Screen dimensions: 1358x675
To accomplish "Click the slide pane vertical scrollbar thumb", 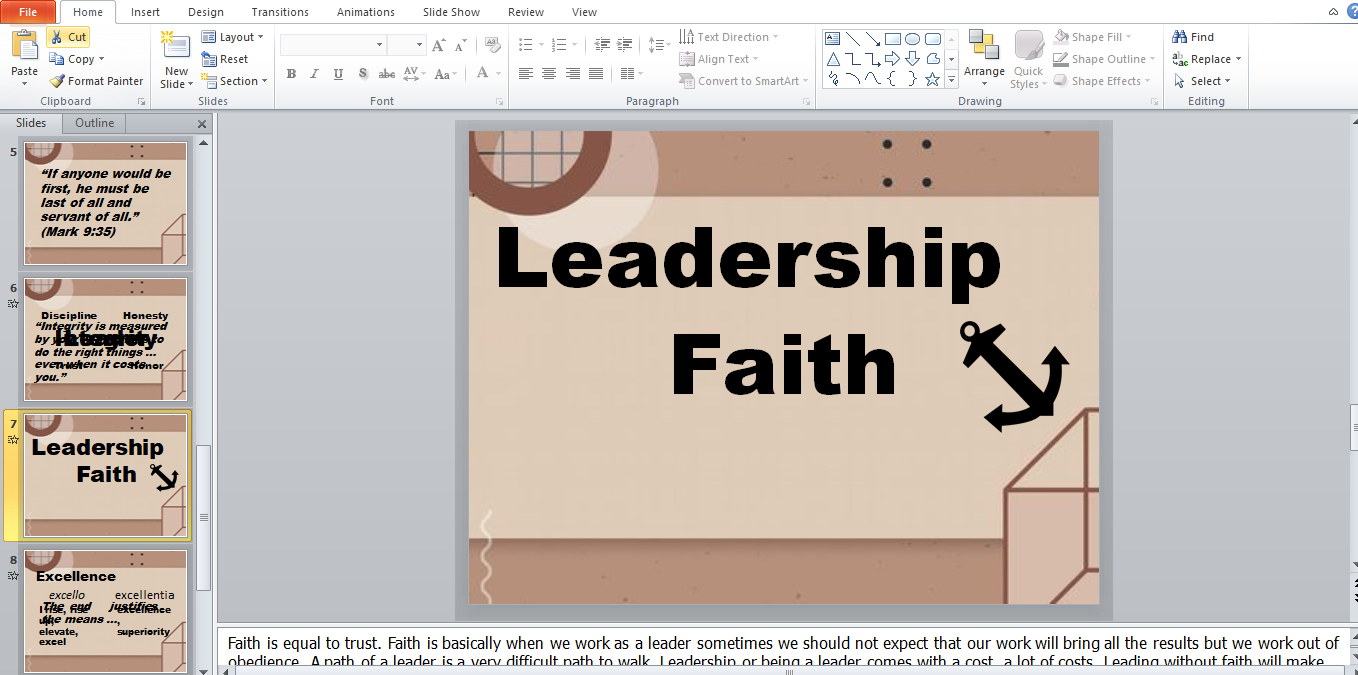I will pyautogui.click(x=204, y=517).
